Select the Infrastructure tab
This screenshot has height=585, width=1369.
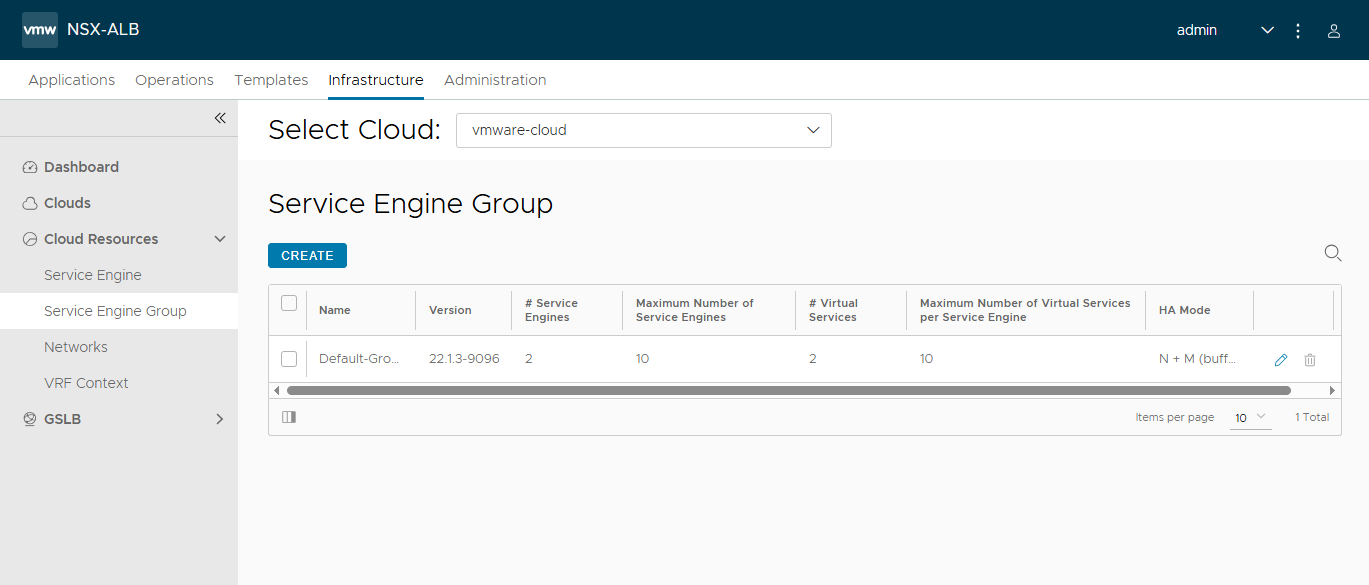pyautogui.click(x=376, y=80)
